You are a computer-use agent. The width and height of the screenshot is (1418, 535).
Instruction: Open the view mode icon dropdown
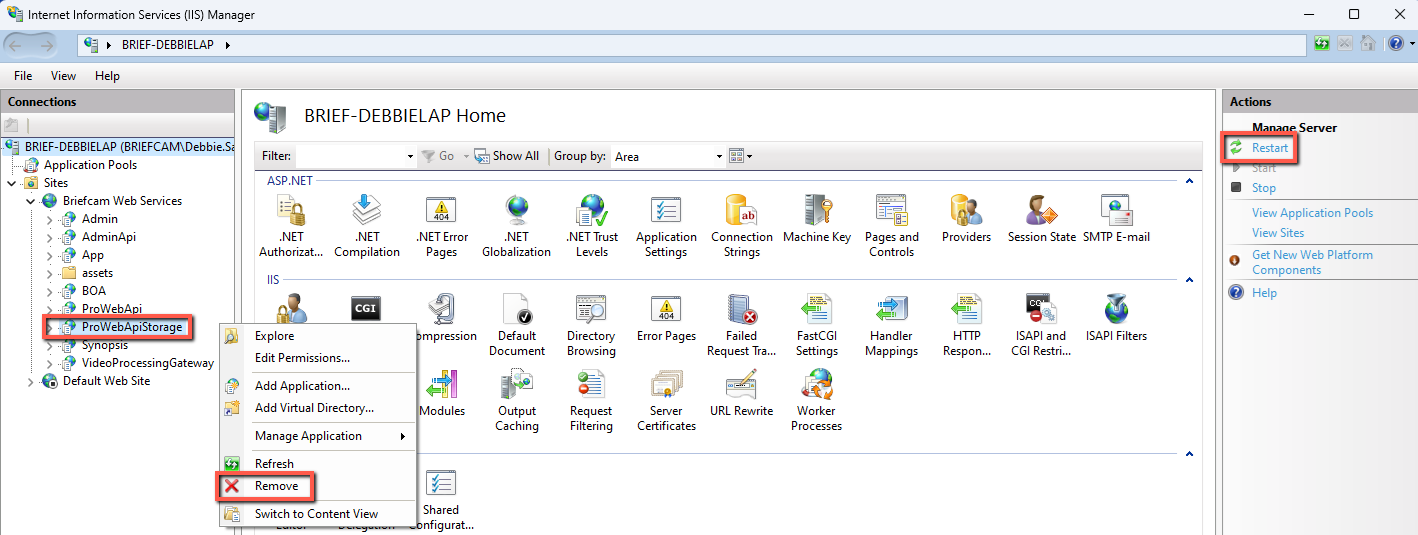click(740, 156)
